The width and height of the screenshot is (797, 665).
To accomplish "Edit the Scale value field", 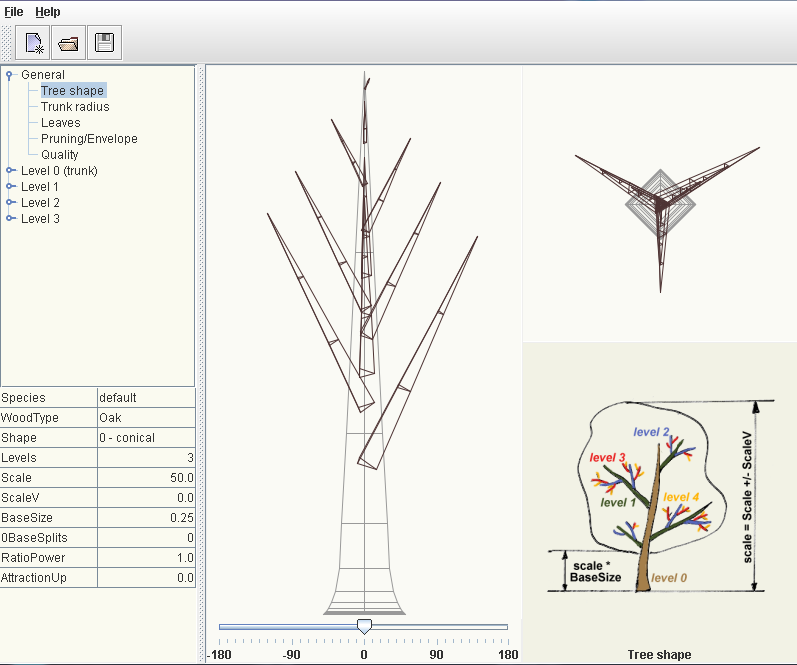I will coord(146,478).
